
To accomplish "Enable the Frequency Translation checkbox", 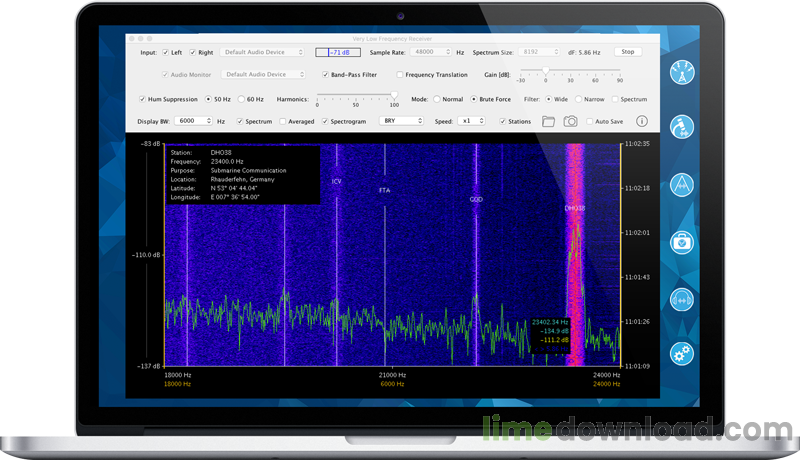I will pos(400,74).
